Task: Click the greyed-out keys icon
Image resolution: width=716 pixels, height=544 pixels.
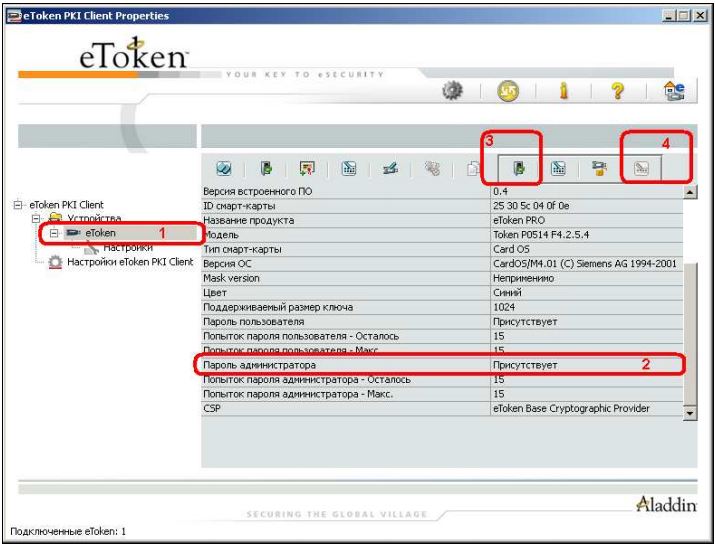Action: (432, 169)
